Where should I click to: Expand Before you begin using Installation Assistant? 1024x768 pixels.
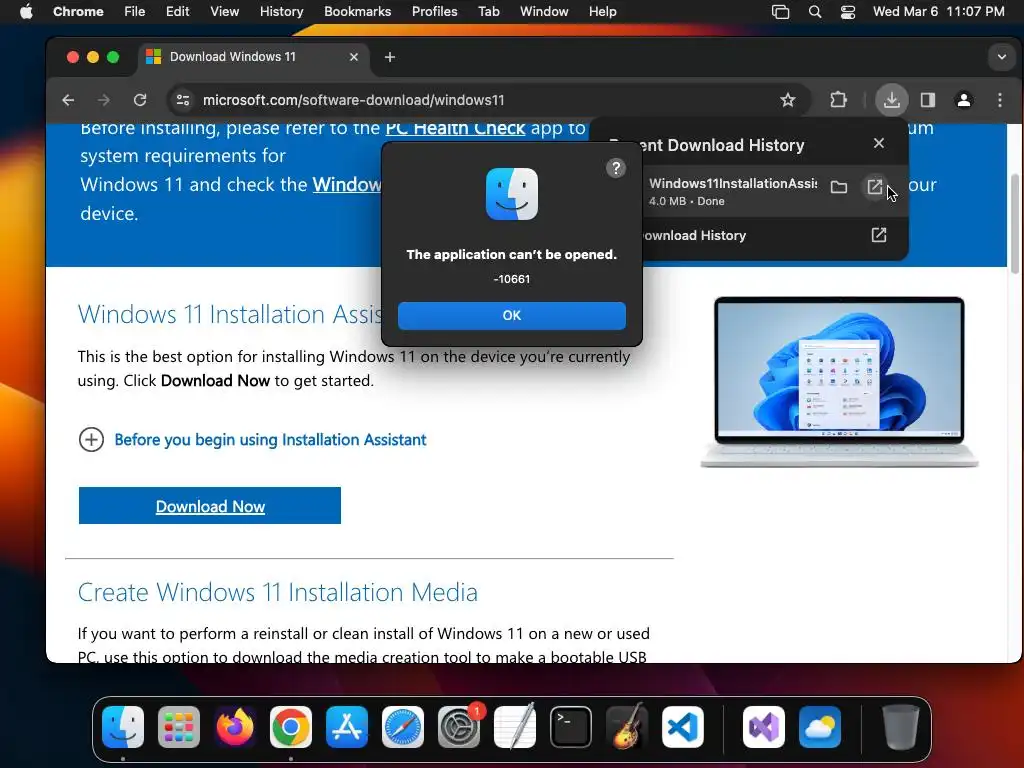tap(252, 440)
